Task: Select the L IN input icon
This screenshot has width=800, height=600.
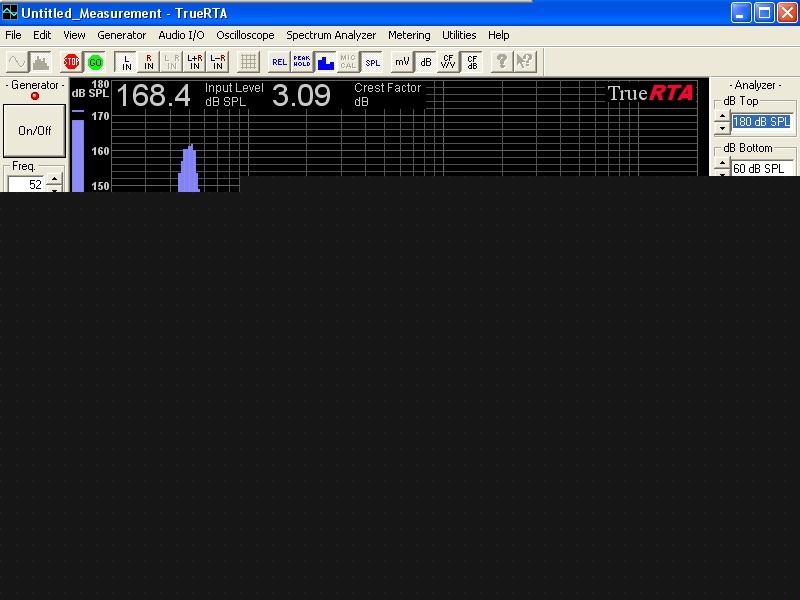Action: coord(126,62)
